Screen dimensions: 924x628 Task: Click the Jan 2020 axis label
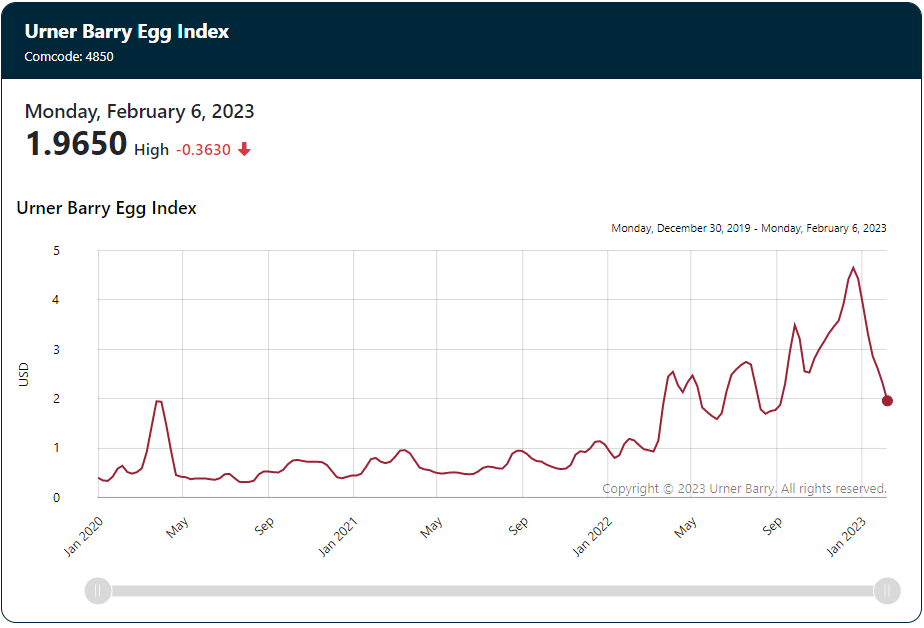point(83,536)
